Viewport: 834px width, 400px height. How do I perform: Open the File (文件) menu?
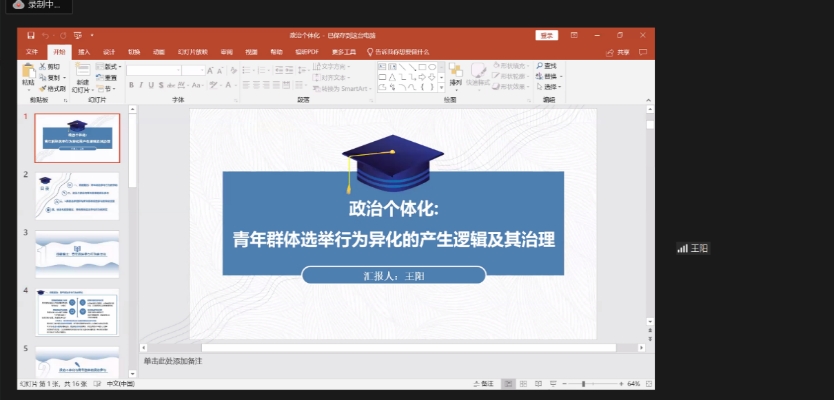coord(32,51)
